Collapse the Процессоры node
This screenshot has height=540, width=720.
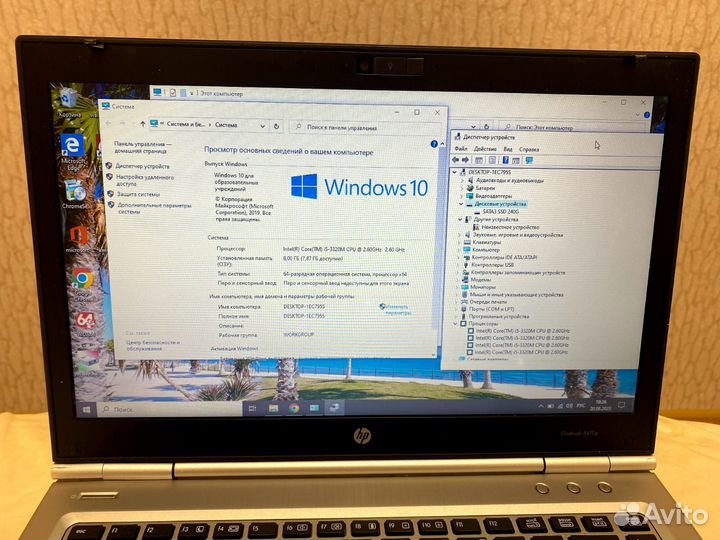point(456,324)
